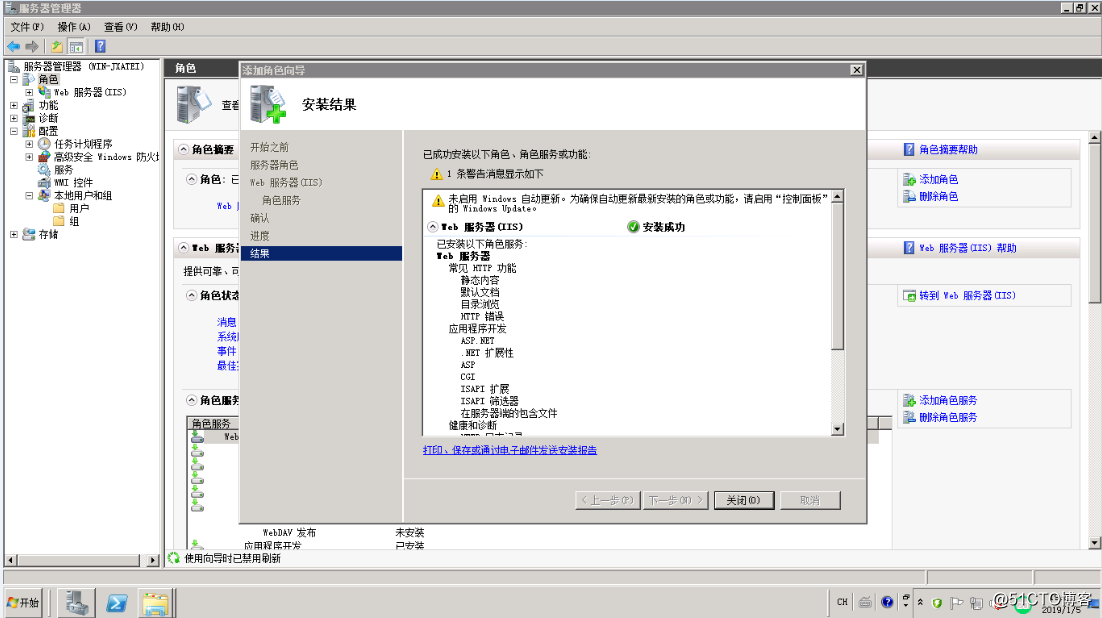Click the 关闭(O) button in wizard
1102x618 pixels.
[744, 500]
